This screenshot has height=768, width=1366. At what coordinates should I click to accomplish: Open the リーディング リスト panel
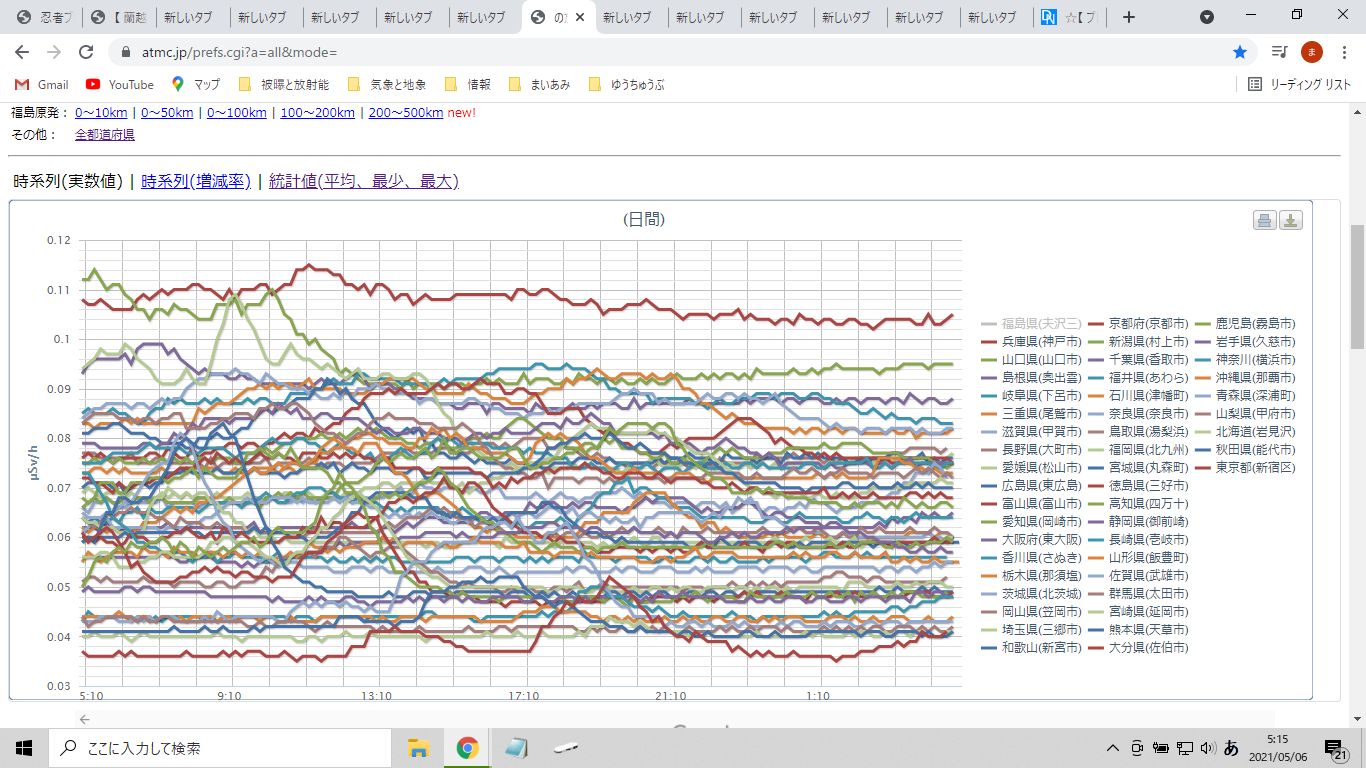[x=1300, y=85]
